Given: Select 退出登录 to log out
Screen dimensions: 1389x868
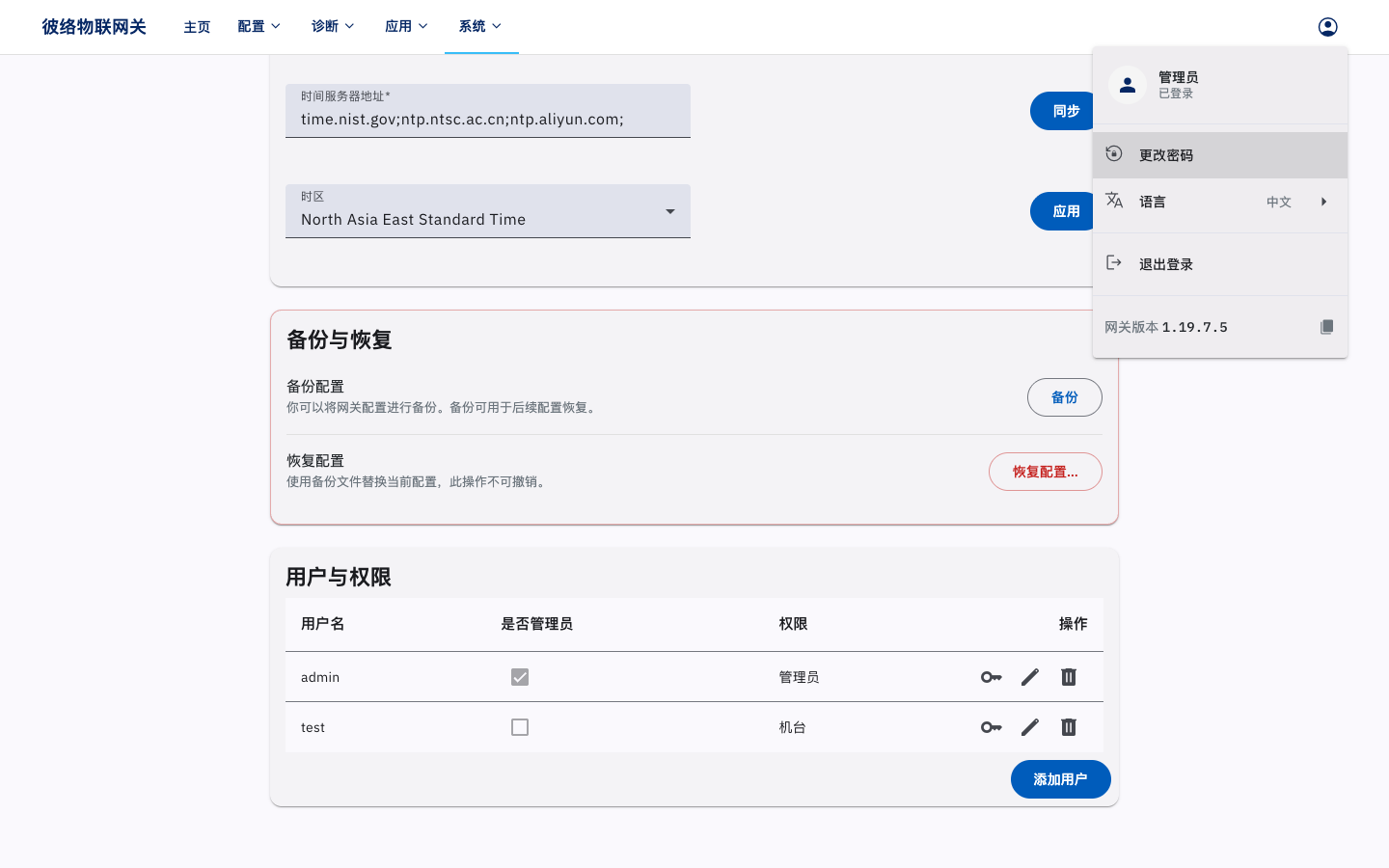Looking at the screenshot, I should pyautogui.click(x=1220, y=264).
